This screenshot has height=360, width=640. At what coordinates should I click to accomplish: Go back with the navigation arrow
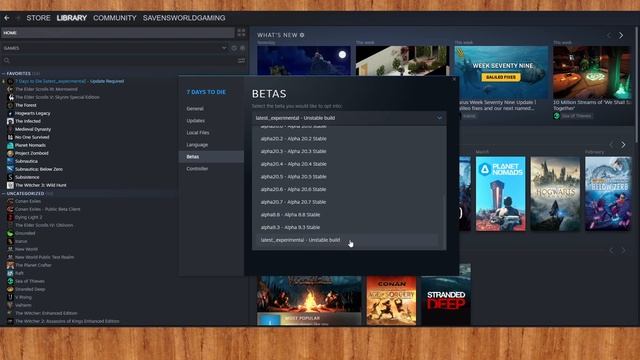(x=7, y=18)
